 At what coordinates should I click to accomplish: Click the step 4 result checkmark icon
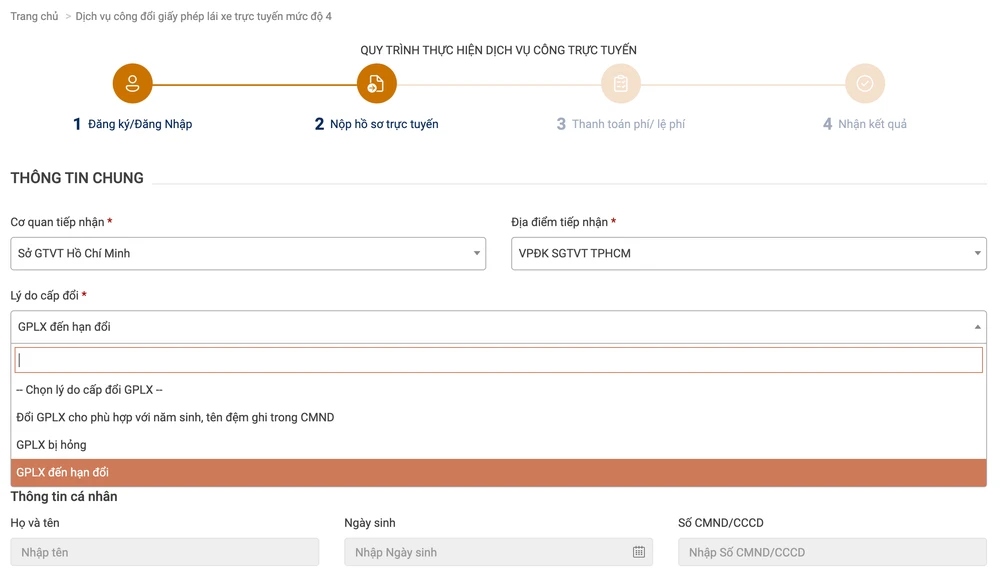[x=864, y=84]
